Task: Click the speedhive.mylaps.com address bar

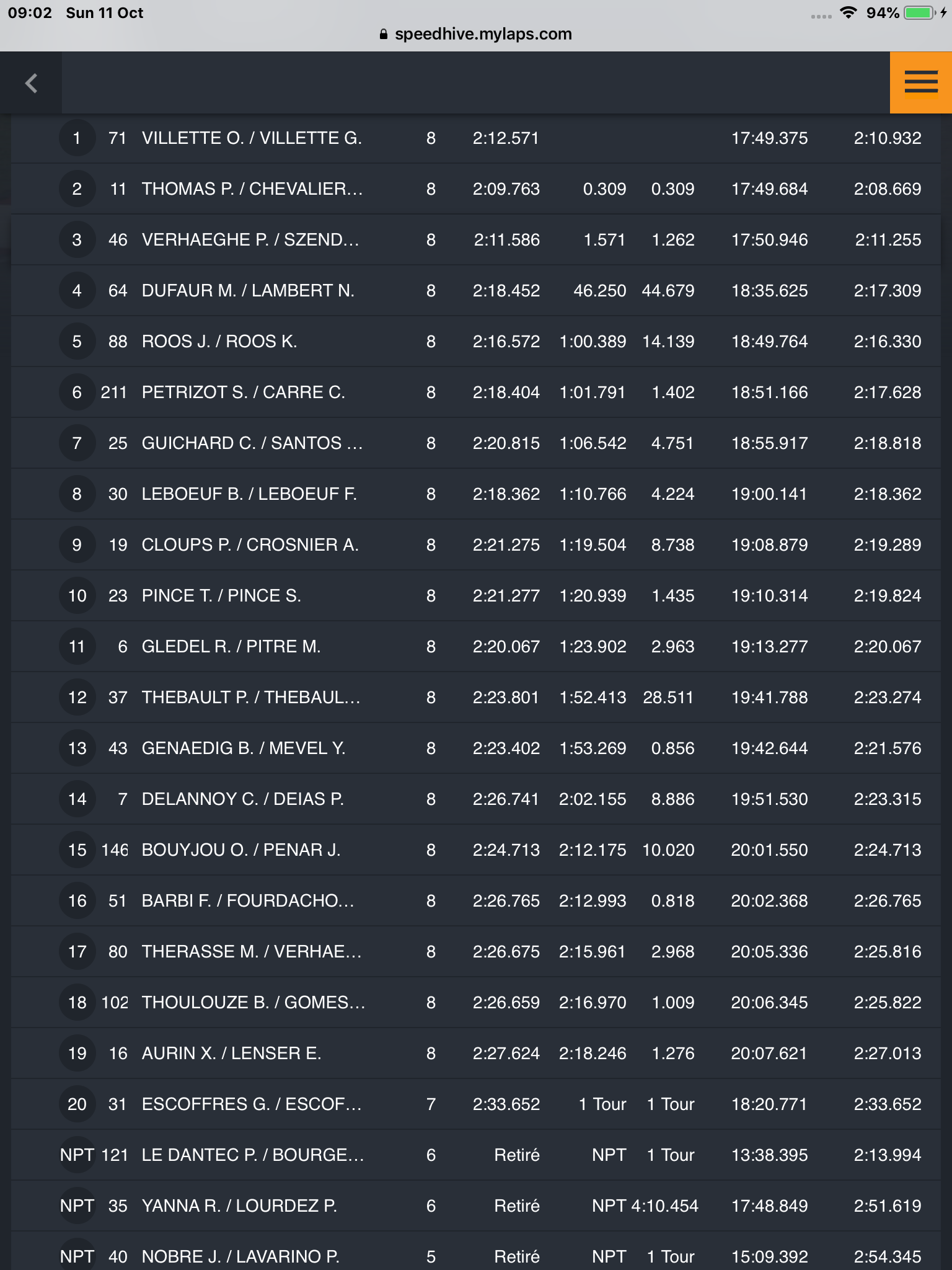Action: (476, 34)
